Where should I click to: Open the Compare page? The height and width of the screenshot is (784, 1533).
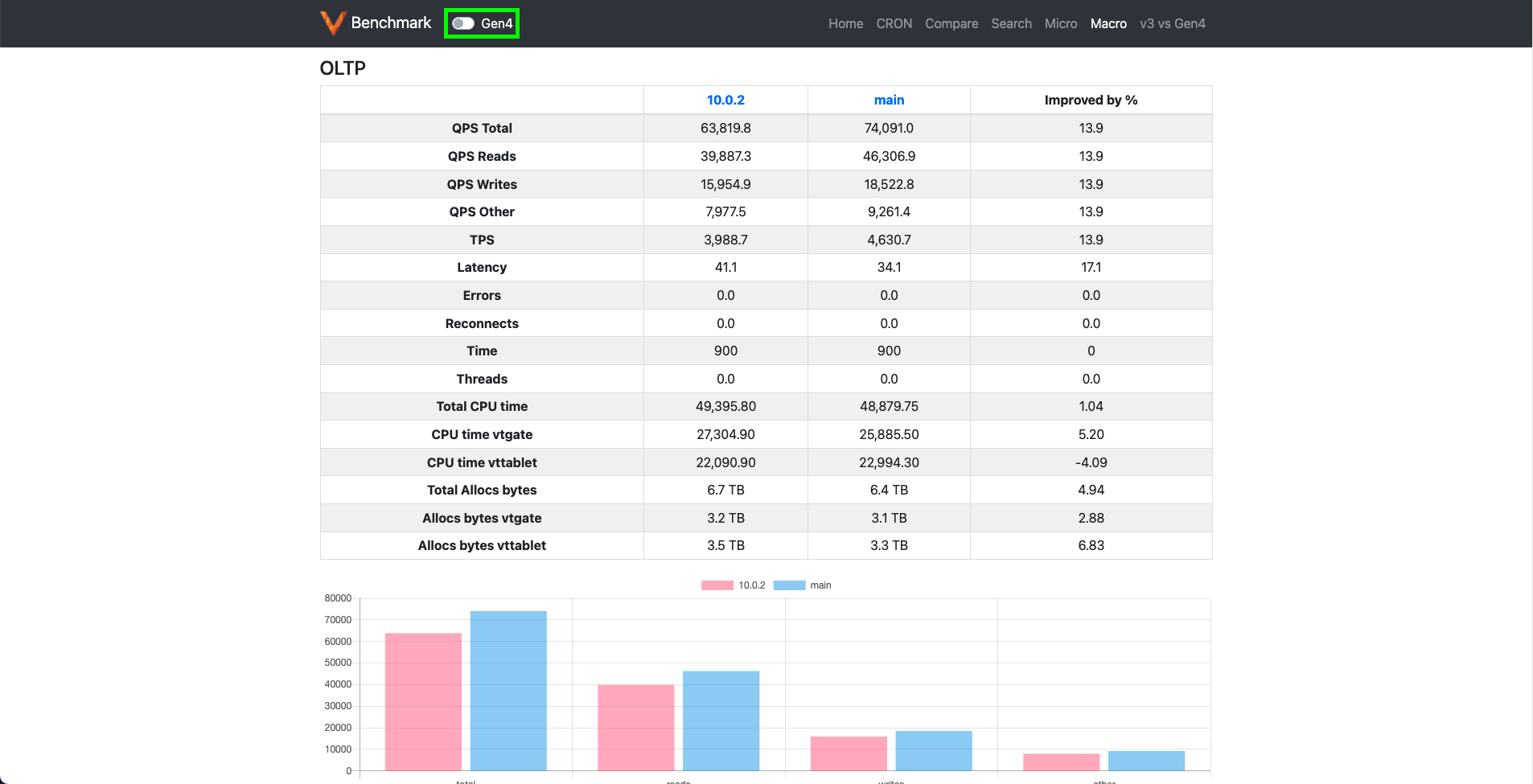[951, 23]
